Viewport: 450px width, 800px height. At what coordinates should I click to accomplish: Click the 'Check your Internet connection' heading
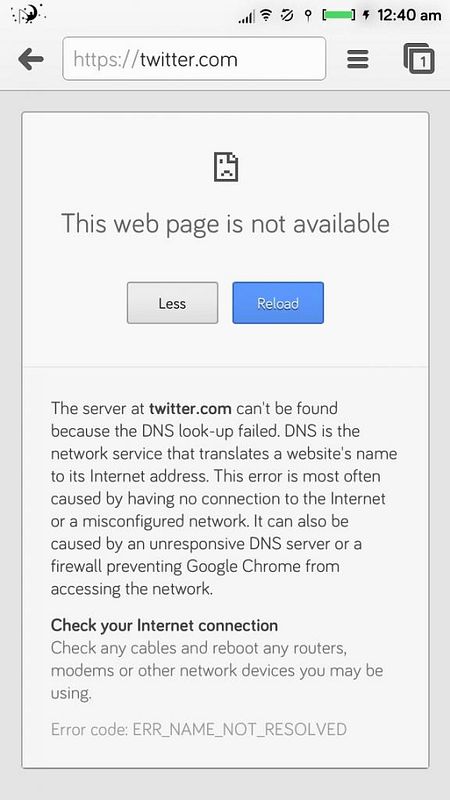(x=164, y=625)
